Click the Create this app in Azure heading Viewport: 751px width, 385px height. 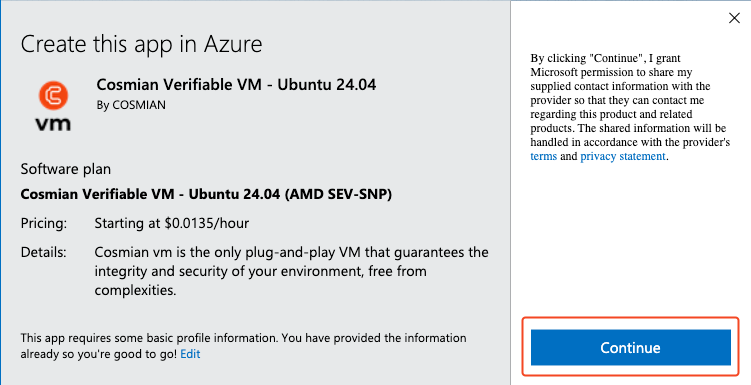pyautogui.click(x=141, y=44)
